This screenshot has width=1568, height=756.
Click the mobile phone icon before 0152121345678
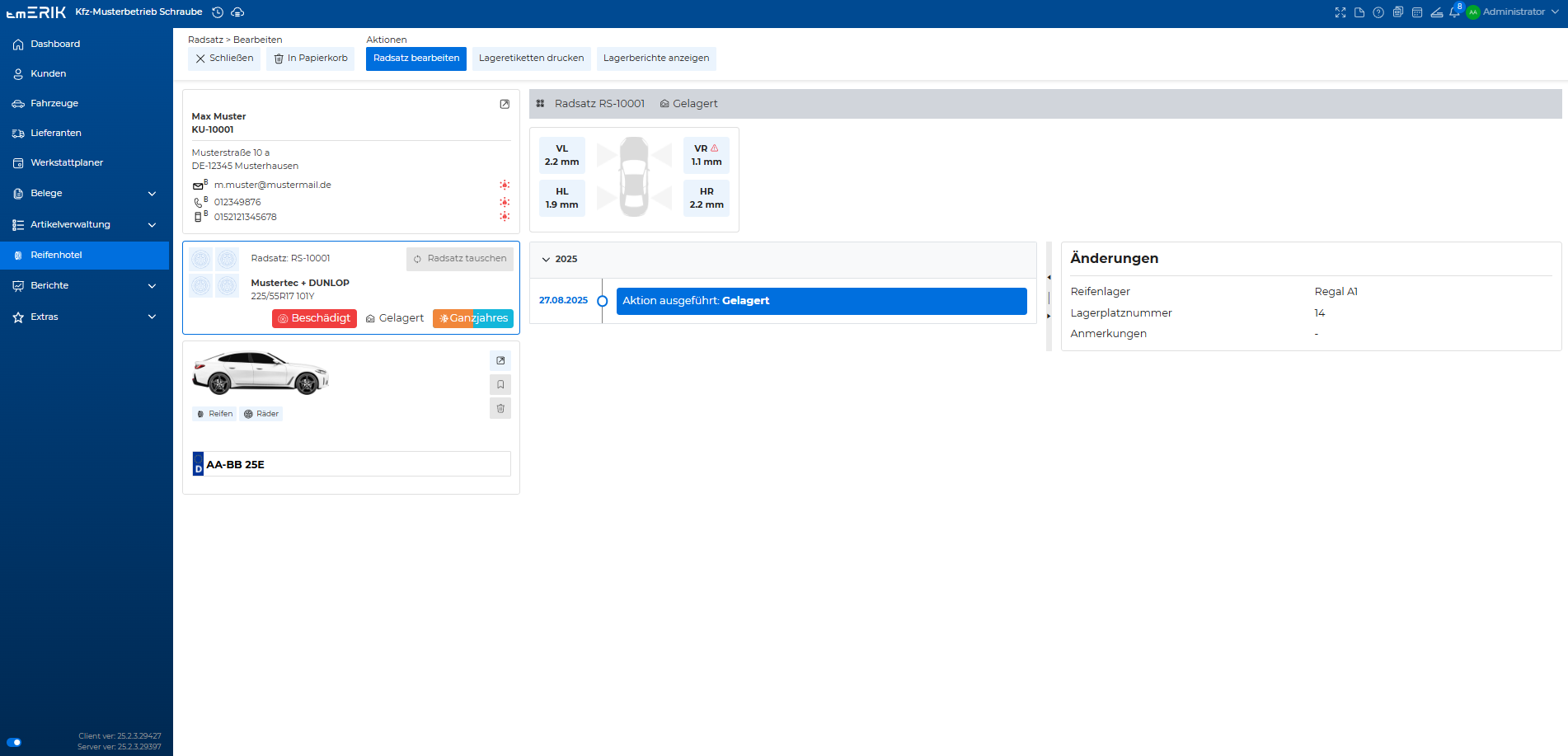click(198, 217)
